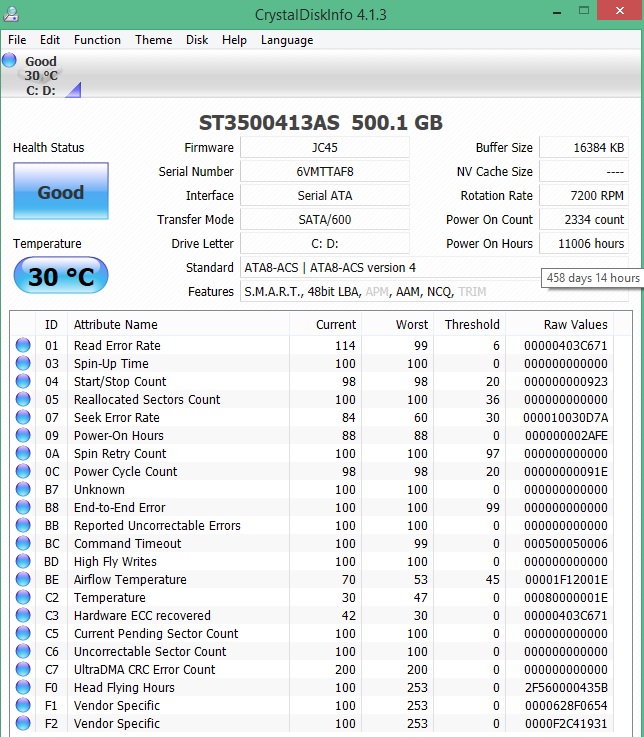Select the Read Error Rate attribute name
The image size is (644, 737).
click(117, 345)
